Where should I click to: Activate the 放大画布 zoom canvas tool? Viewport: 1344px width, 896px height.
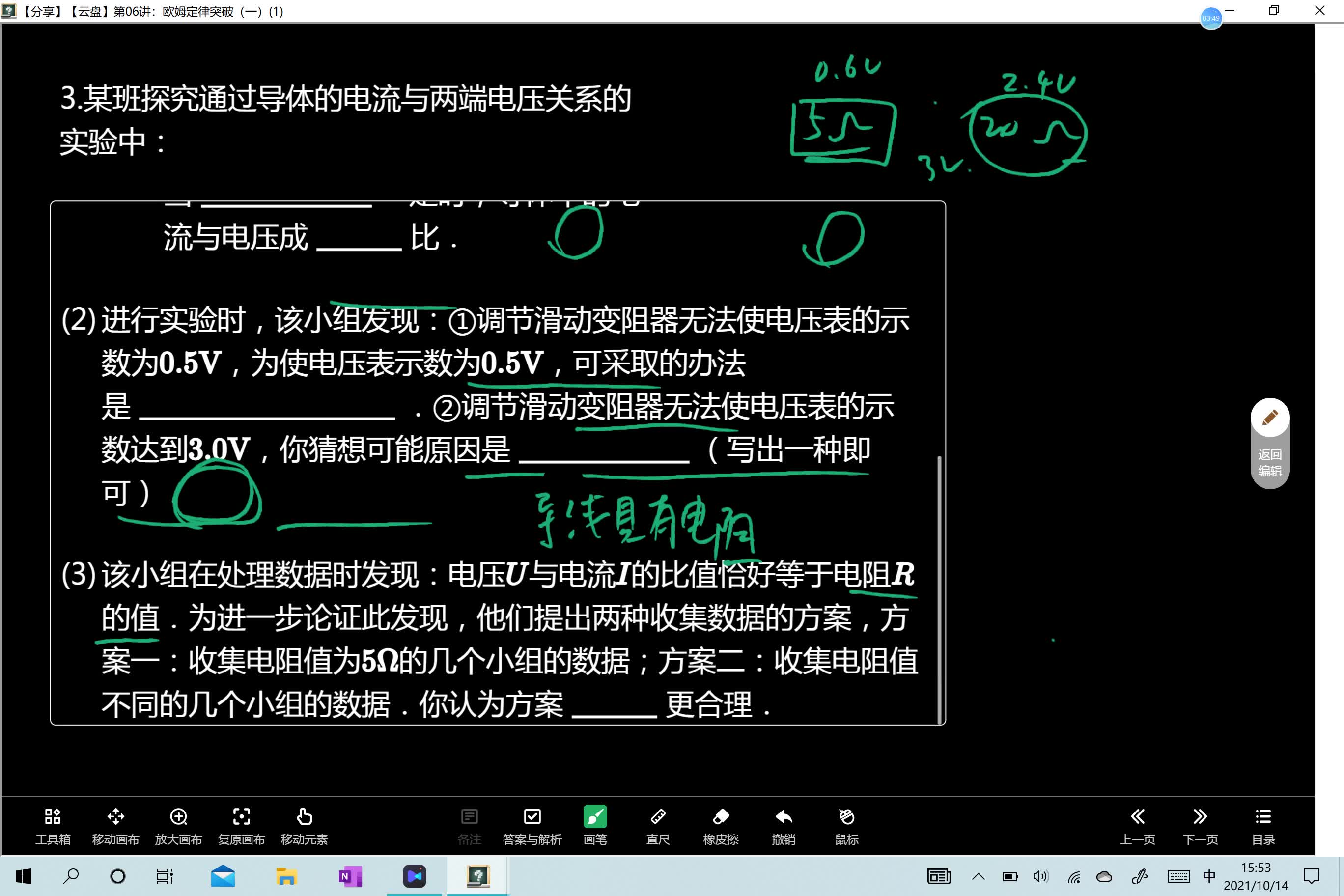pos(179,825)
